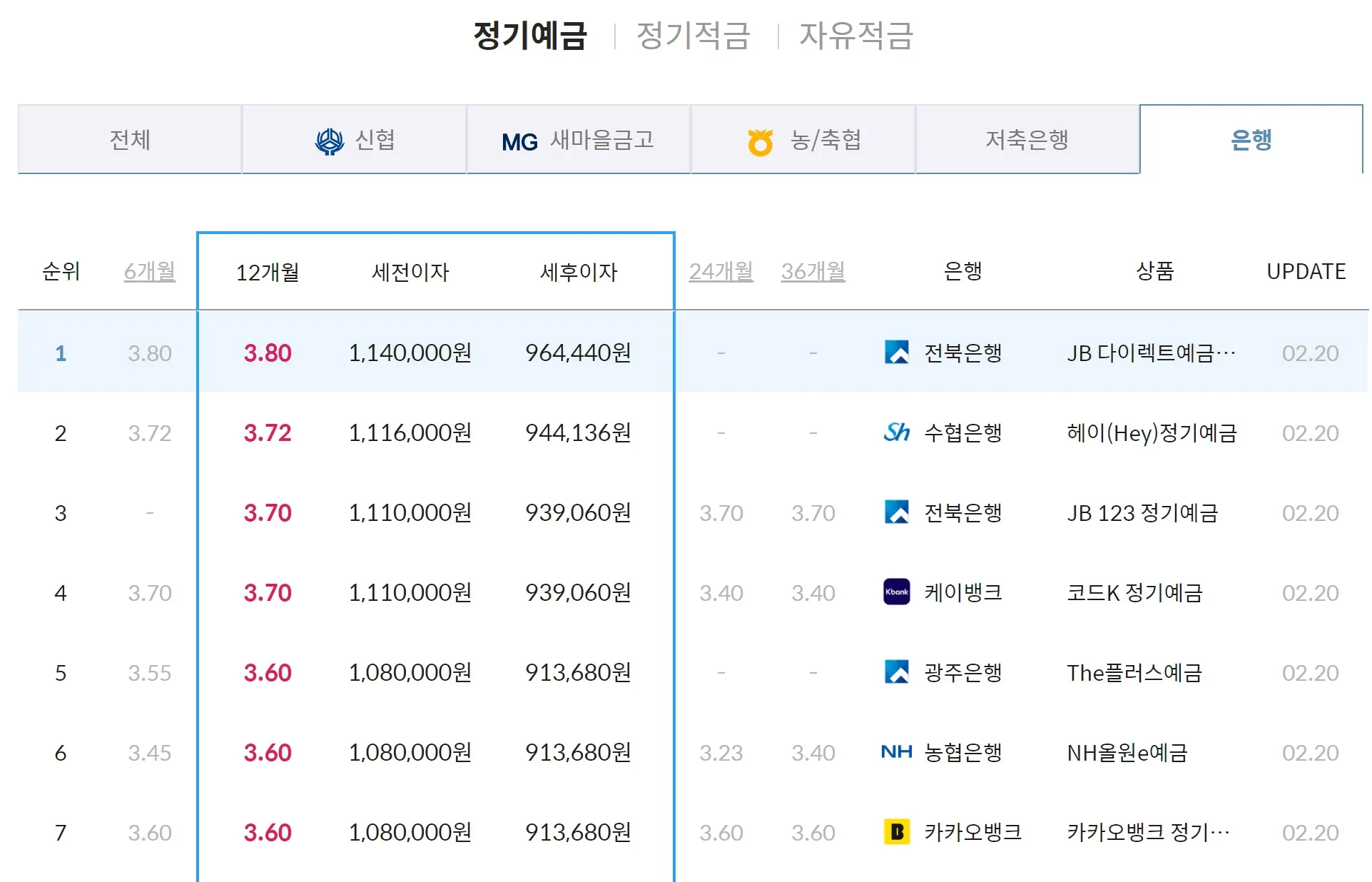Sort by the 36개월 column link
1372x882 pixels.
(813, 271)
